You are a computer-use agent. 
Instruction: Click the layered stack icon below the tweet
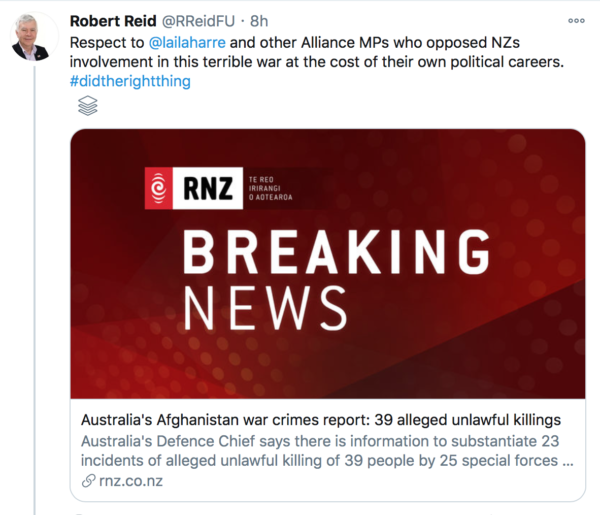(86, 107)
